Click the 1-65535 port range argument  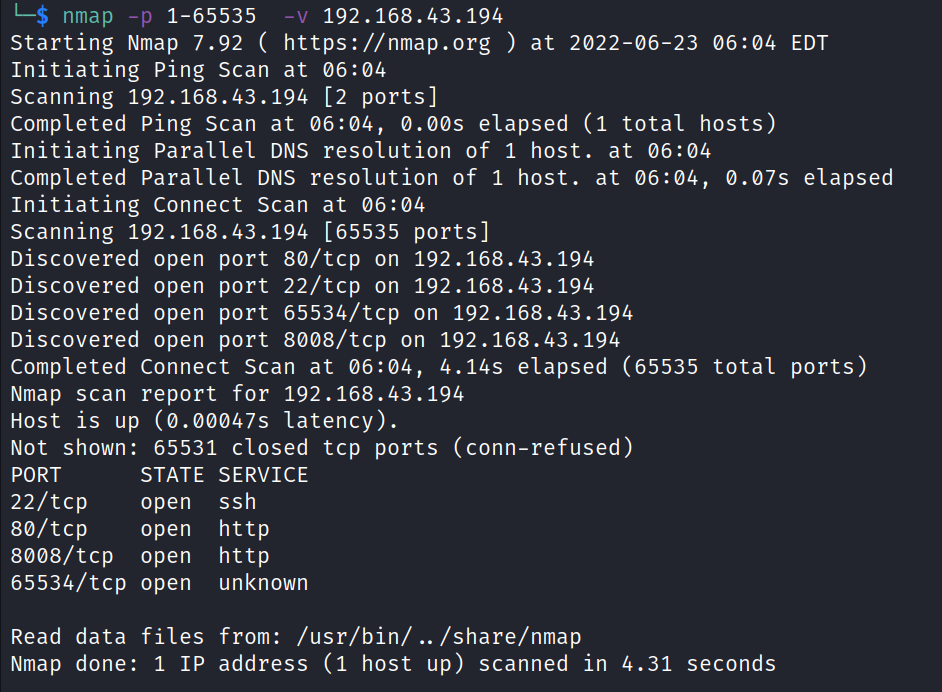click(x=211, y=16)
